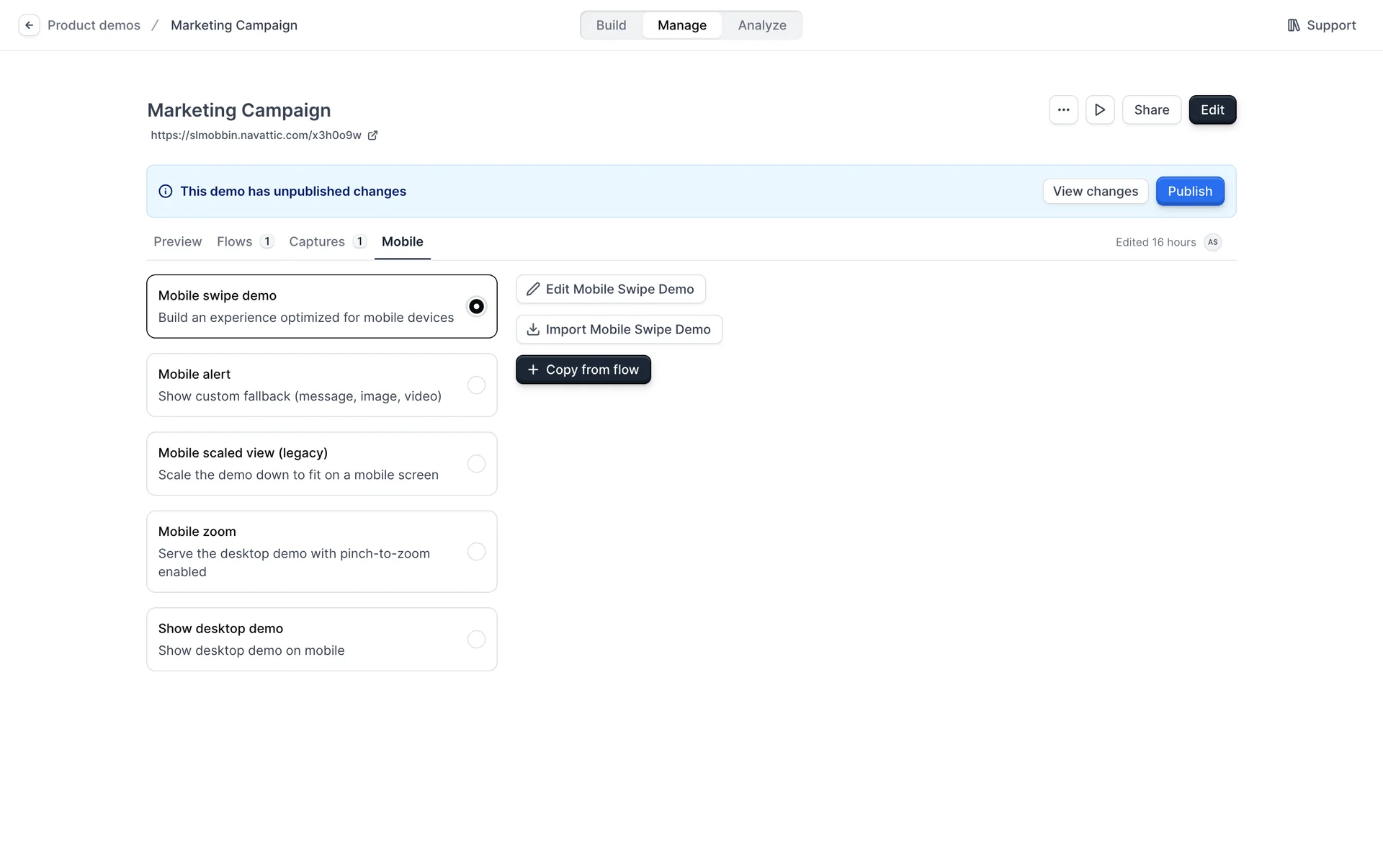Viewport: 1383px width, 868px height.
Task: Click Edit Mobile Swipe Demo pencil button
Action: point(610,290)
